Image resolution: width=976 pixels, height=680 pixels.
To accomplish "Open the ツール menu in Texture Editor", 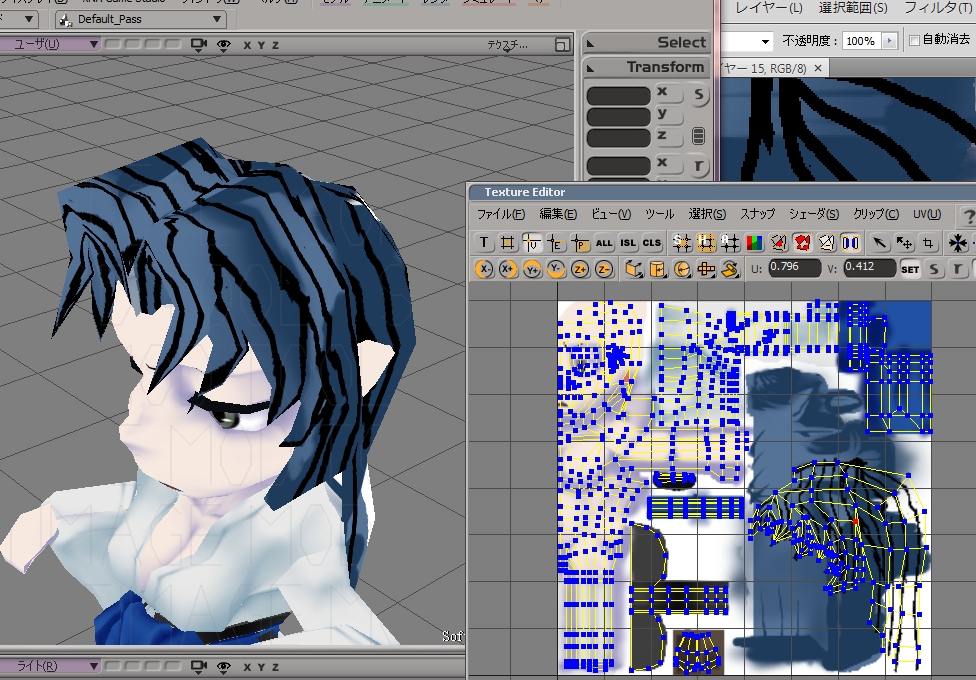I will (659, 214).
